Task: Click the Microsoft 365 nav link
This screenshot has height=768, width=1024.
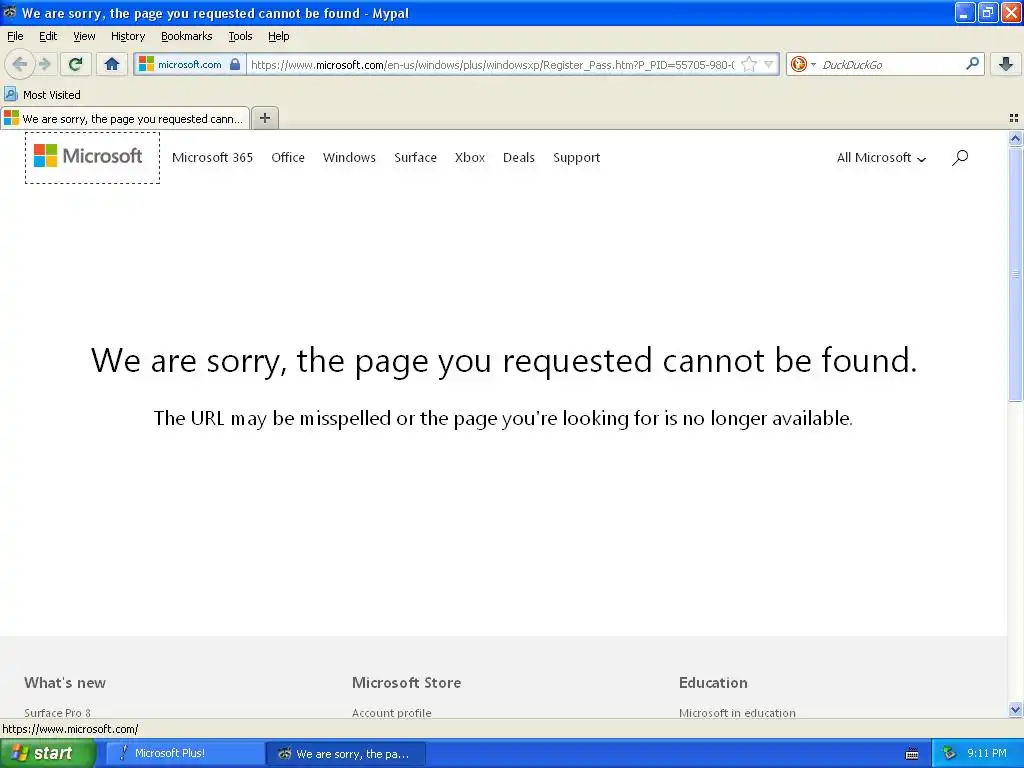Action: 212,157
